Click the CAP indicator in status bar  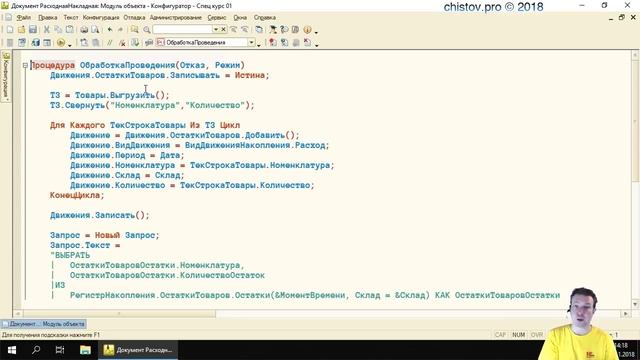(x=500, y=335)
